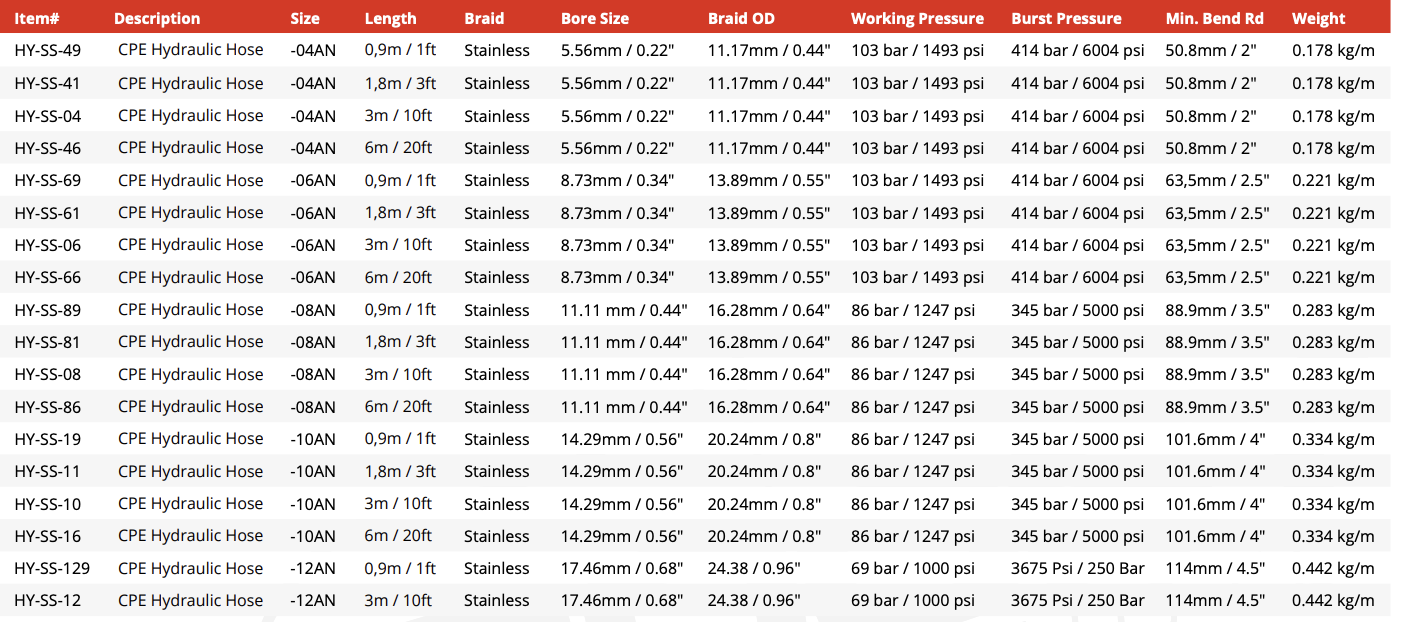Click the Braid column header
The width and height of the screenshot is (1402, 622).
tap(484, 18)
